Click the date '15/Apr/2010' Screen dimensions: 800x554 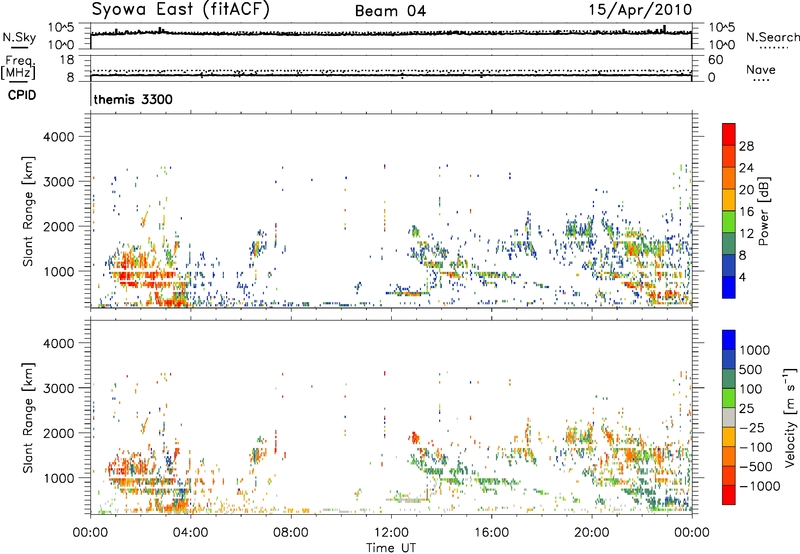click(x=640, y=10)
